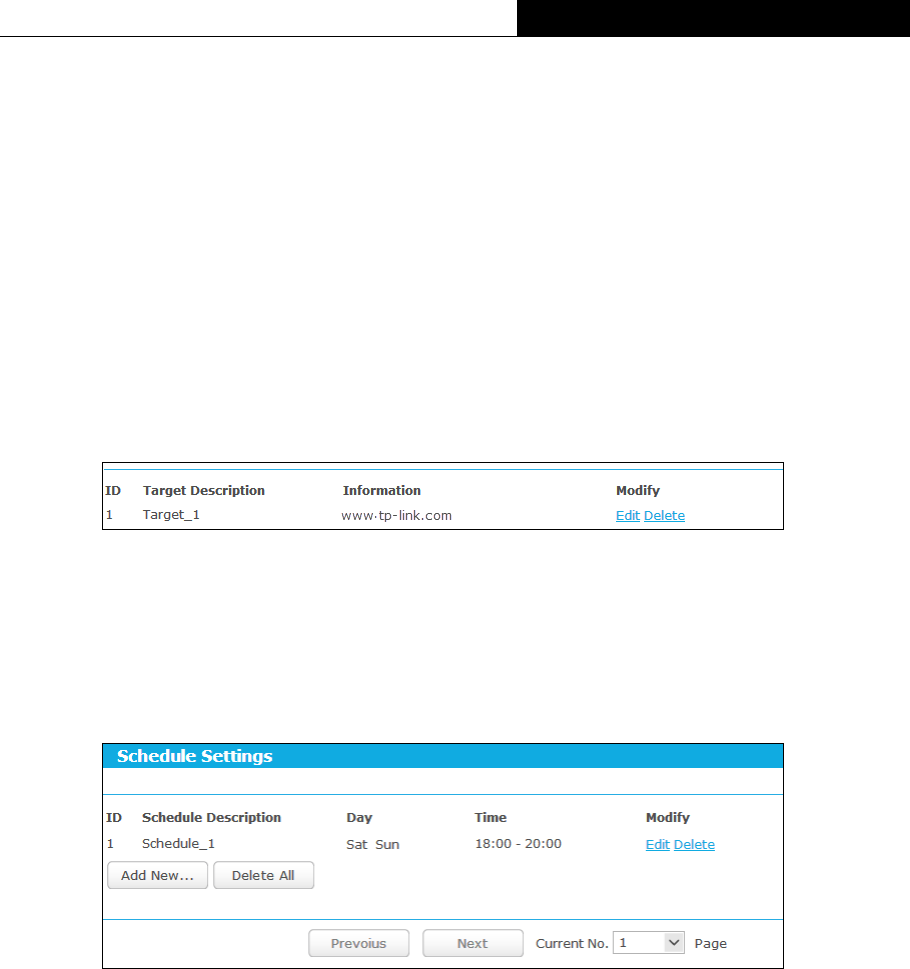Image resolution: width=910 pixels, height=969 pixels.
Task: Edit the Schedule_1 entry
Action: [x=657, y=844]
